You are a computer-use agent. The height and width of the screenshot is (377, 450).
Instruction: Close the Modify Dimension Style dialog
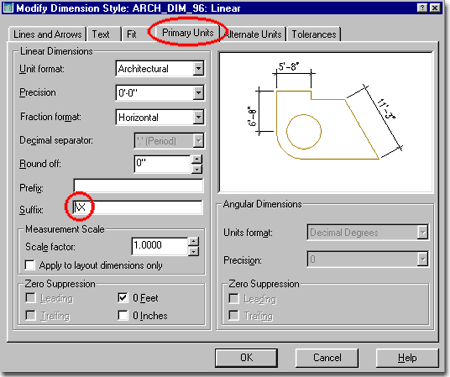coord(435,8)
